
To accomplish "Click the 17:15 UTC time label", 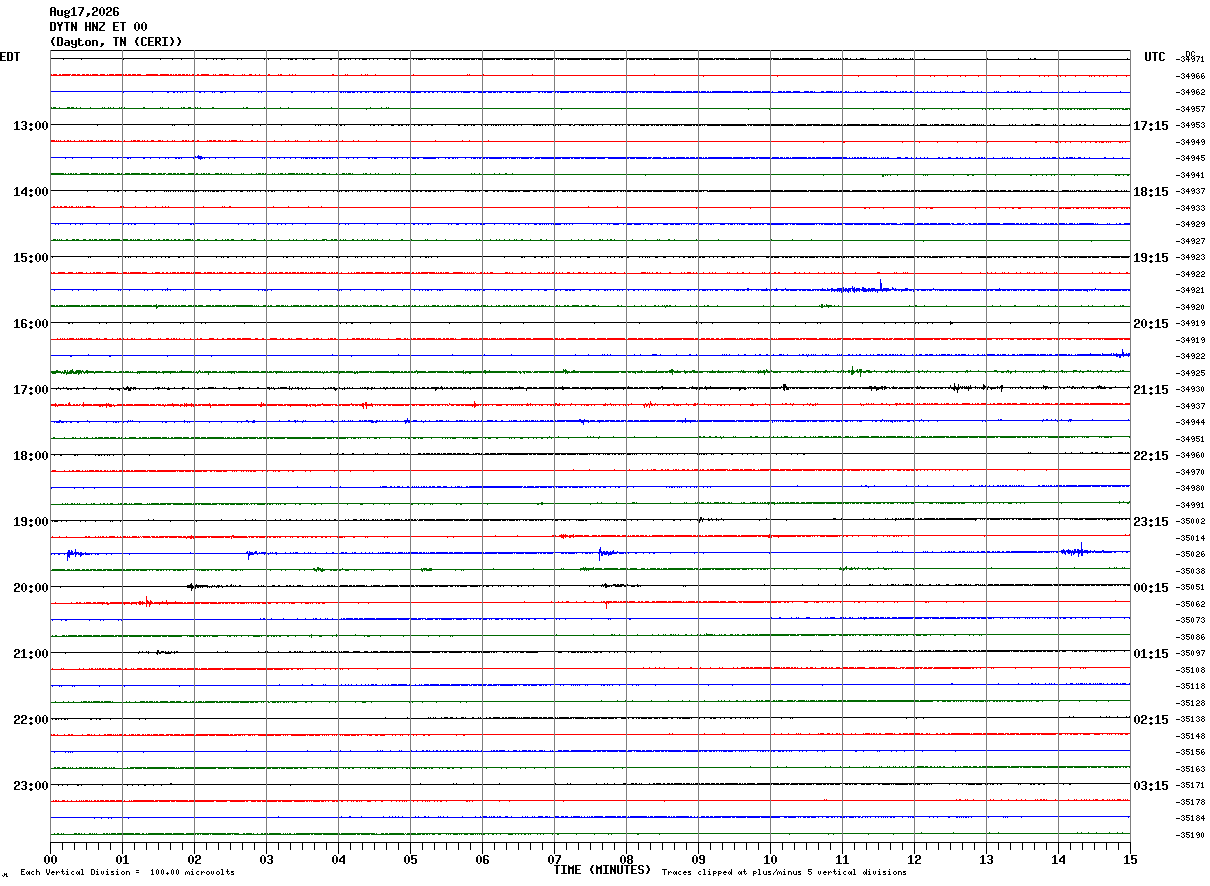I will click(1150, 126).
